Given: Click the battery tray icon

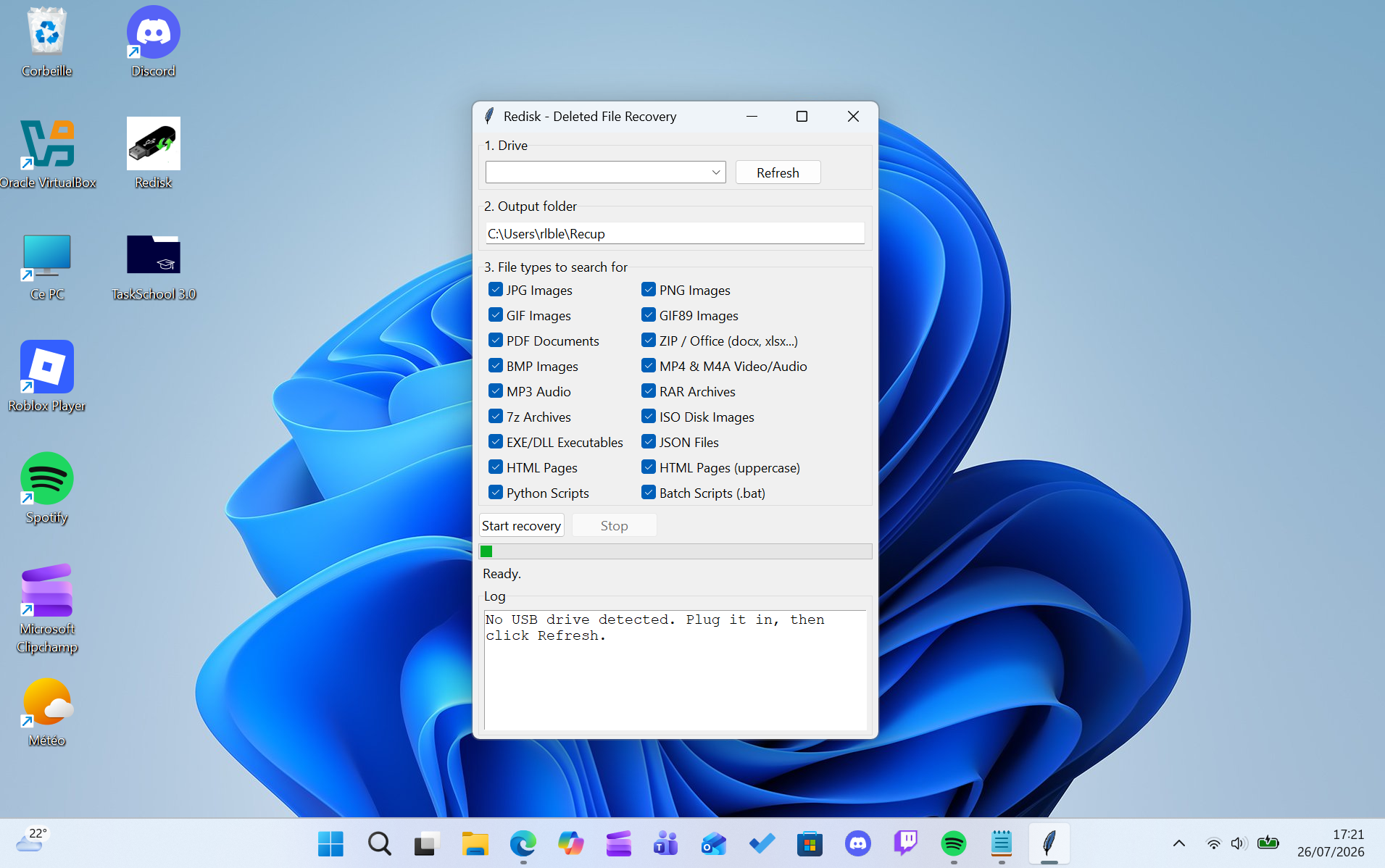Looking at the screenshot, I should 1268,843.
